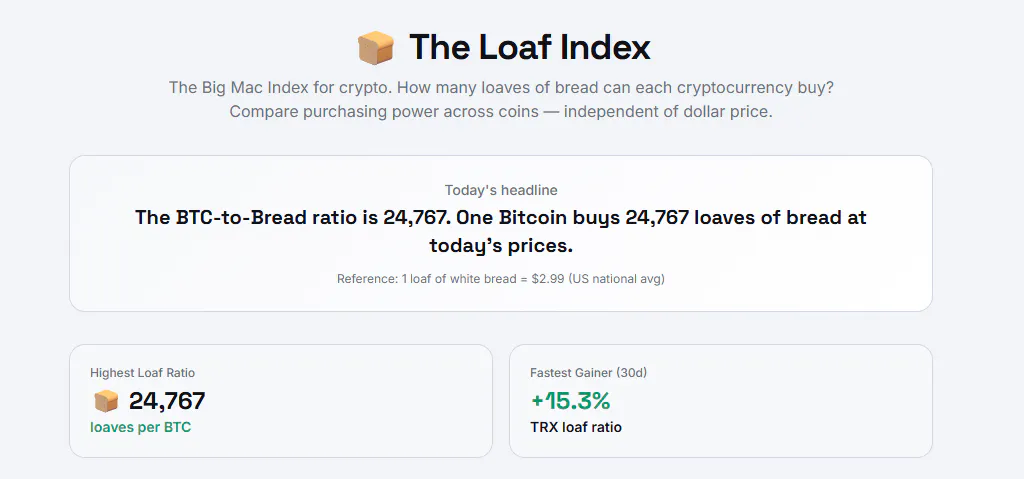Click the Fastest Gainer (30d) label
Viewport: 1024px width, 479px height.
tap(588, 373)
